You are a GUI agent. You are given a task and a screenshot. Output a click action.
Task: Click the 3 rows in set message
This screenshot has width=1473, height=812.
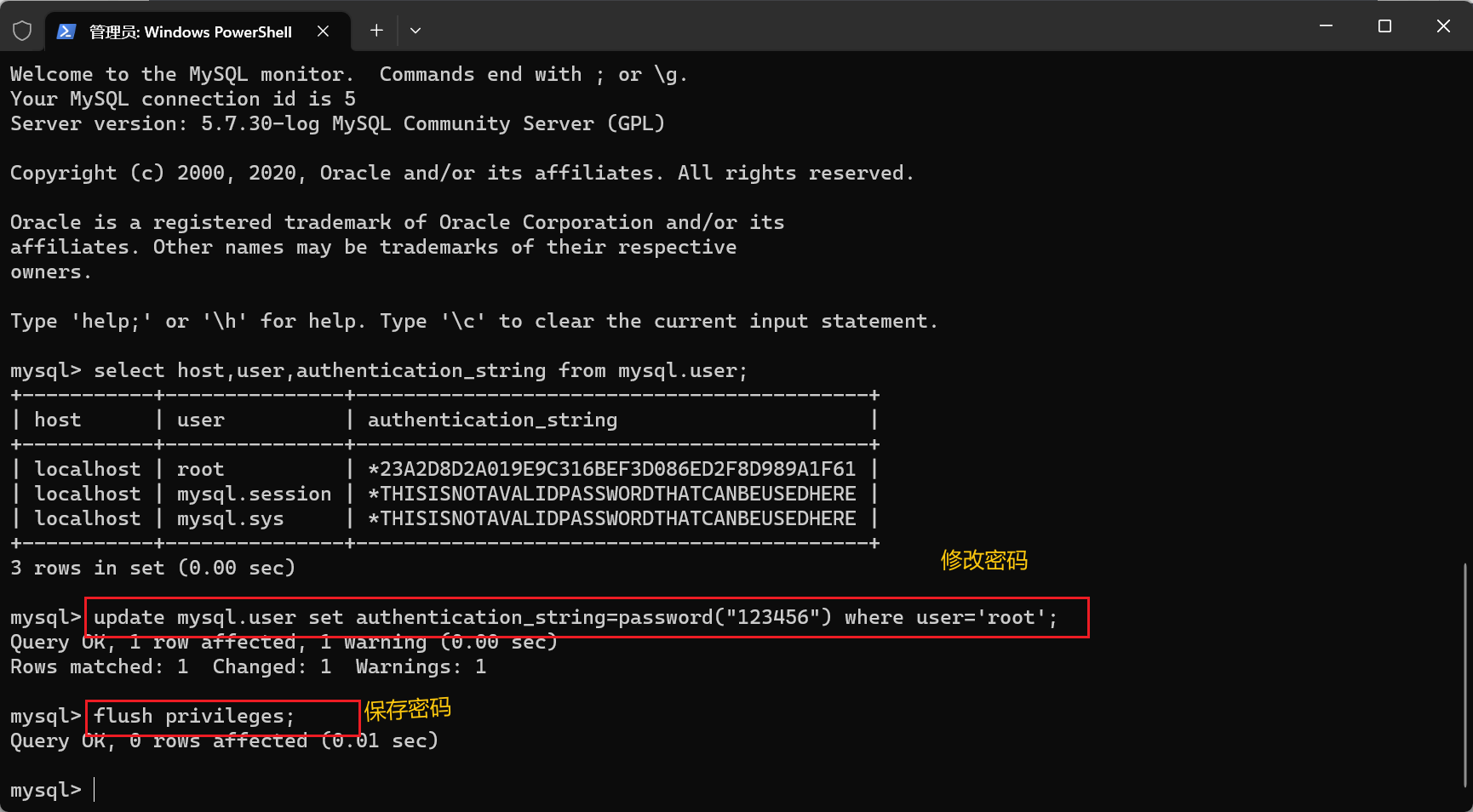(x=152, y=567)
